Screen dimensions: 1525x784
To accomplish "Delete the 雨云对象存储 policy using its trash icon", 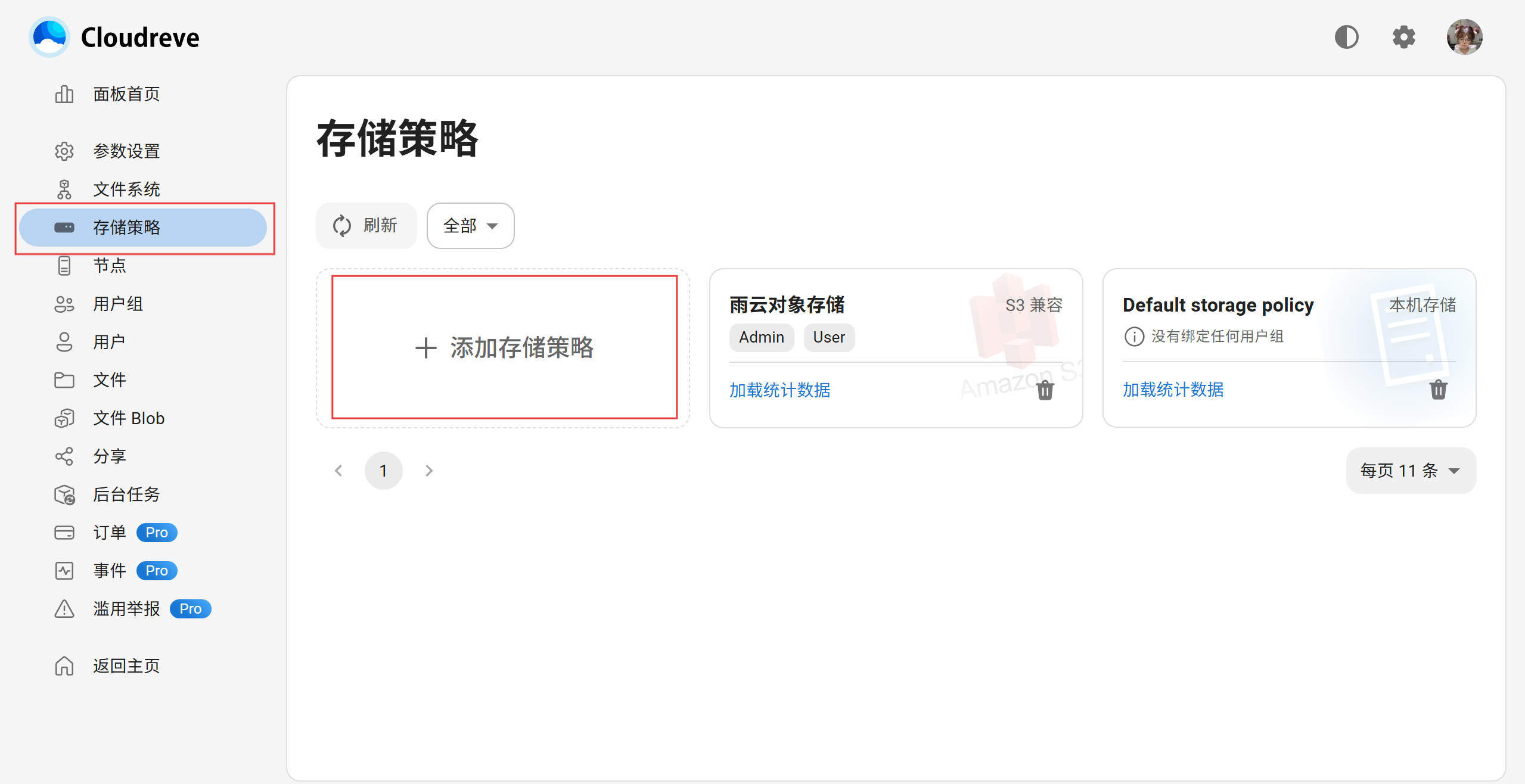I will point(1045,390).
